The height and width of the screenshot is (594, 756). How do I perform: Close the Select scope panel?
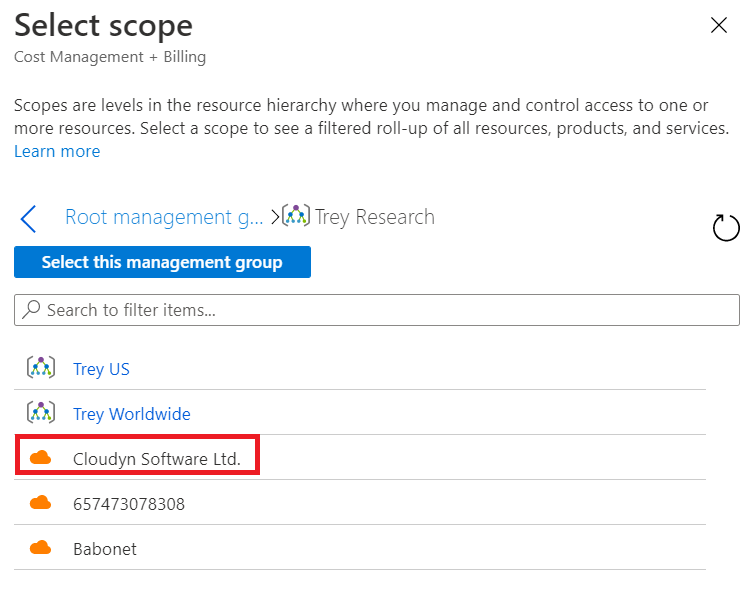click(718, 26)
